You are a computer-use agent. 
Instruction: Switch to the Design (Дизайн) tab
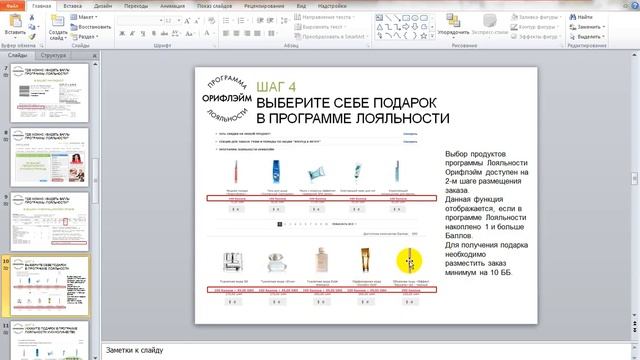click(103, 6)
